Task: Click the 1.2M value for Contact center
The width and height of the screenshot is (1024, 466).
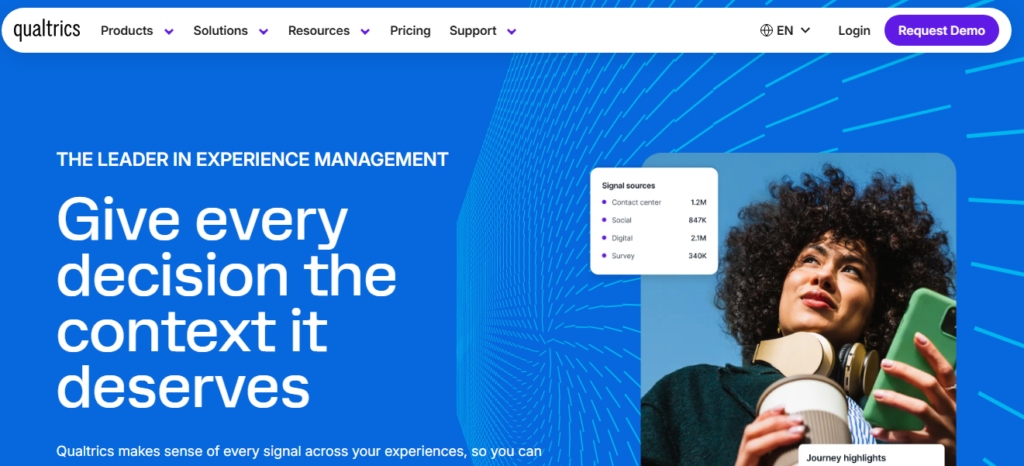Action: pos(698,202)
